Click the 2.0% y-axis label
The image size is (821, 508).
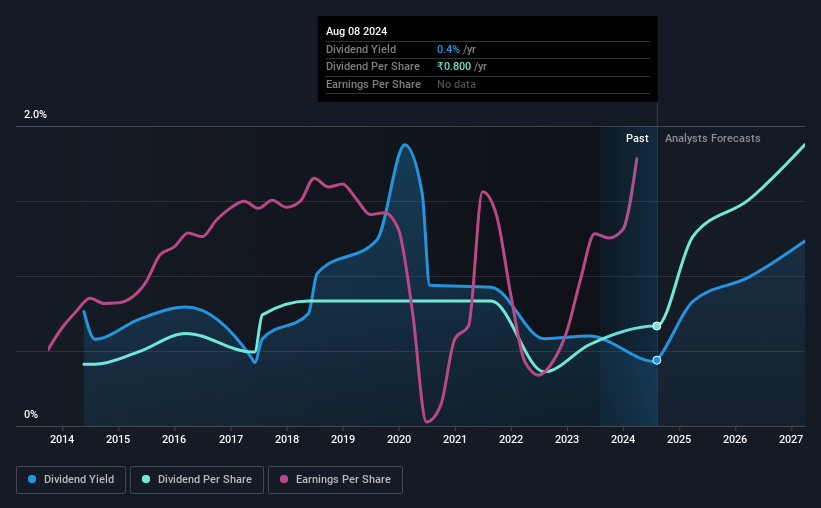click(35, 114)
